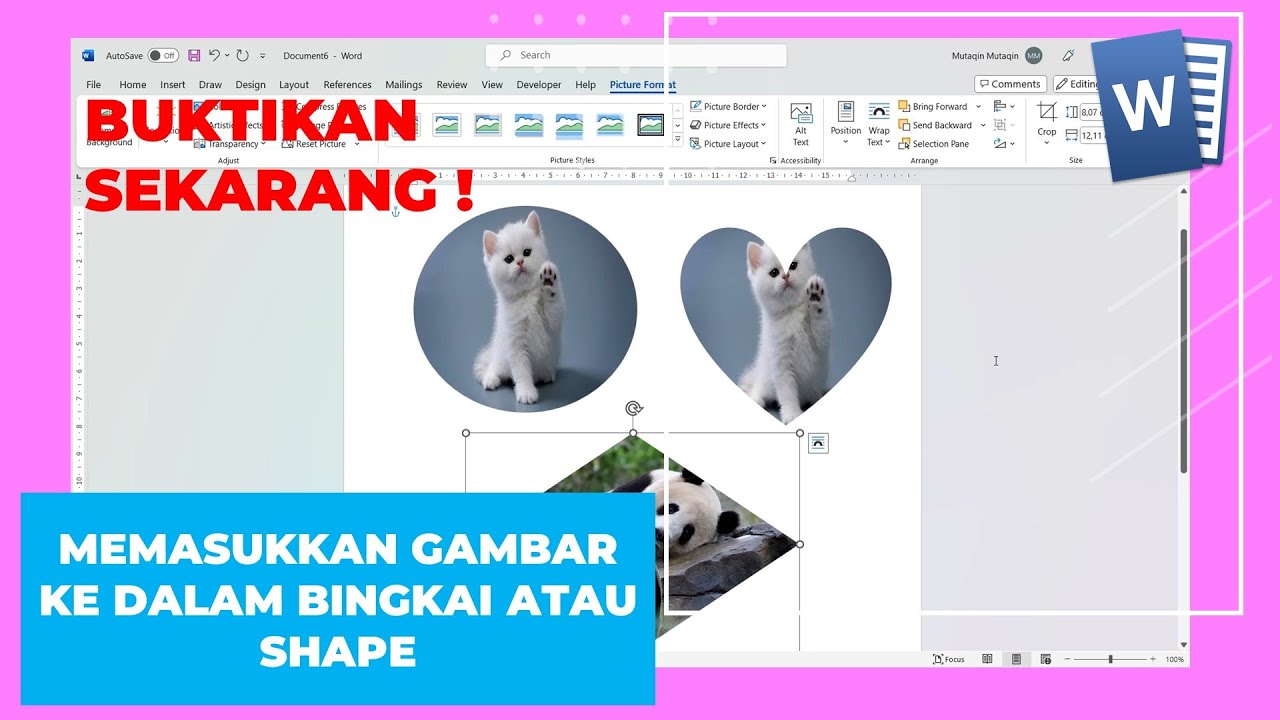Click the Focus mode button
1280x720 pixels.
[x=949, y=659]
